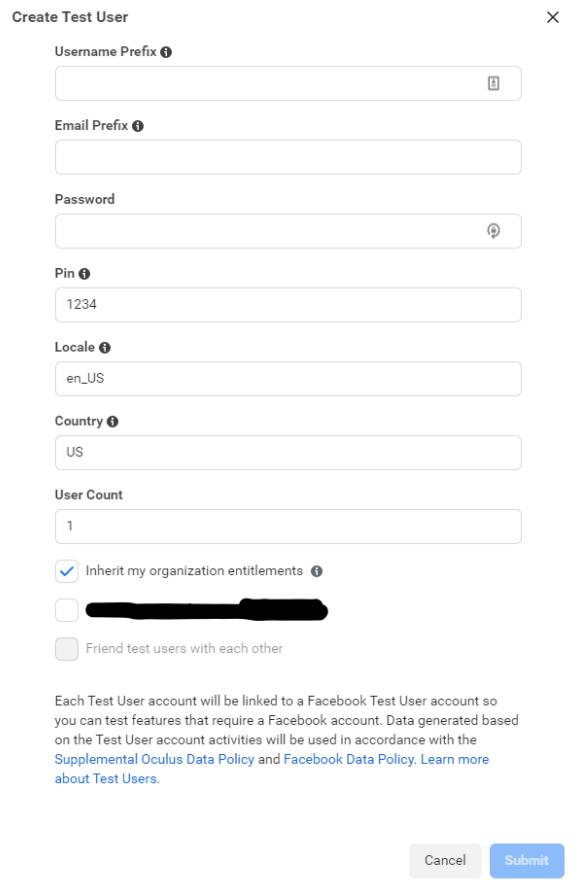Click the contact card icon in Username field
Image resolution: width=576 pixels, height=880 pixels.
pyautogui.click(x=493, y=83)
